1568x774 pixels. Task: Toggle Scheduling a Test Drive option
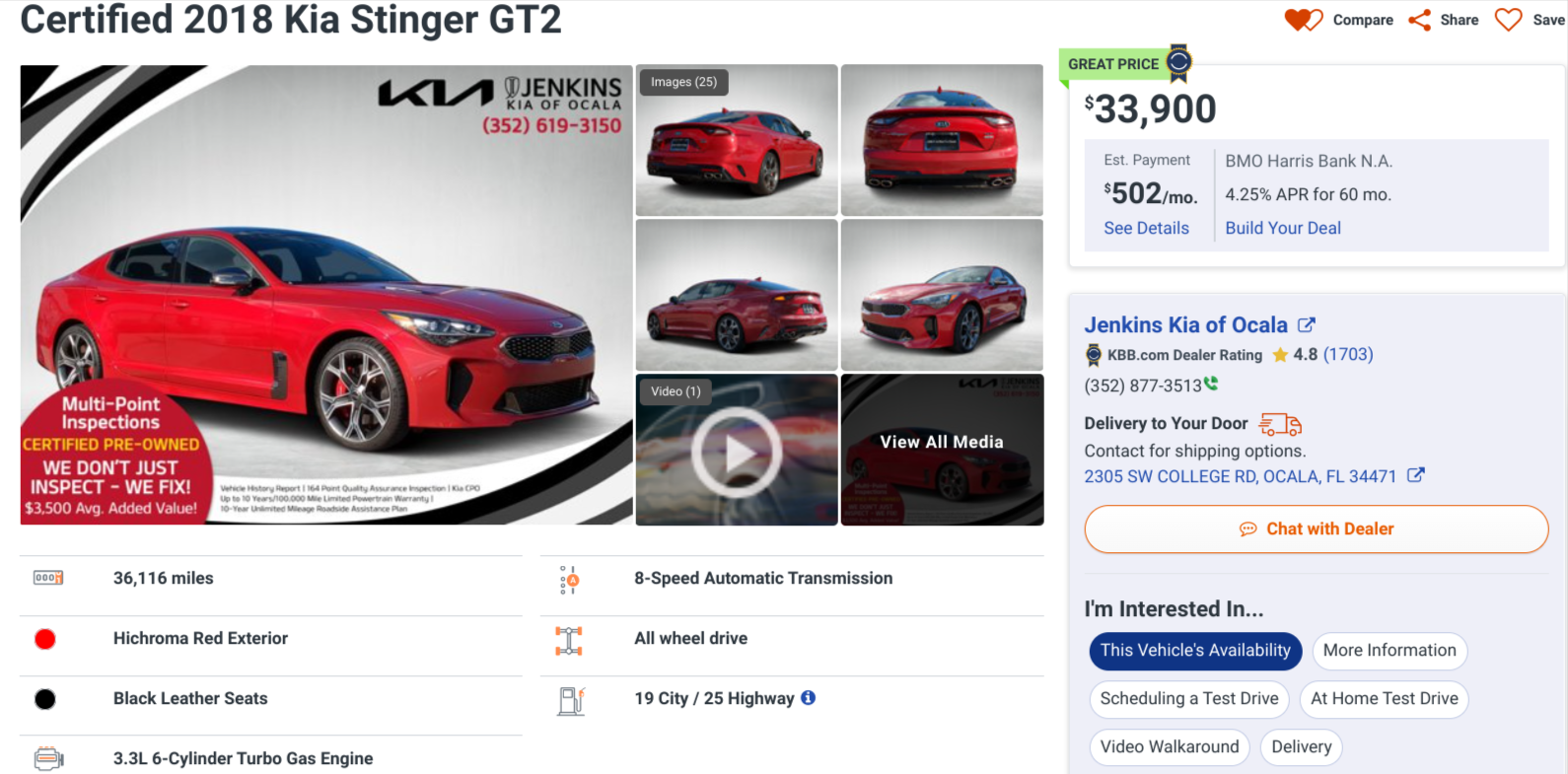[1189, 699]
